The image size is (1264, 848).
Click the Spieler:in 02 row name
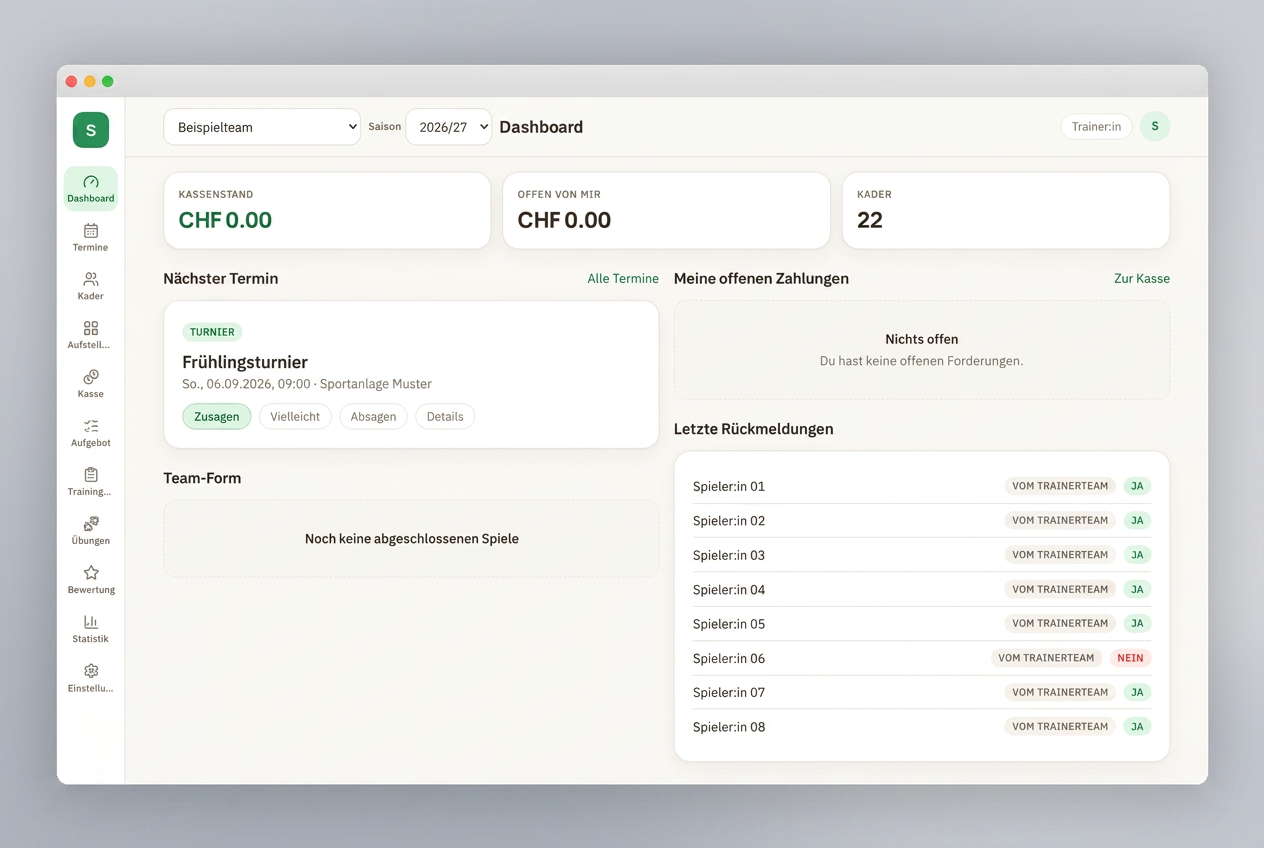[x=729, y=521]
